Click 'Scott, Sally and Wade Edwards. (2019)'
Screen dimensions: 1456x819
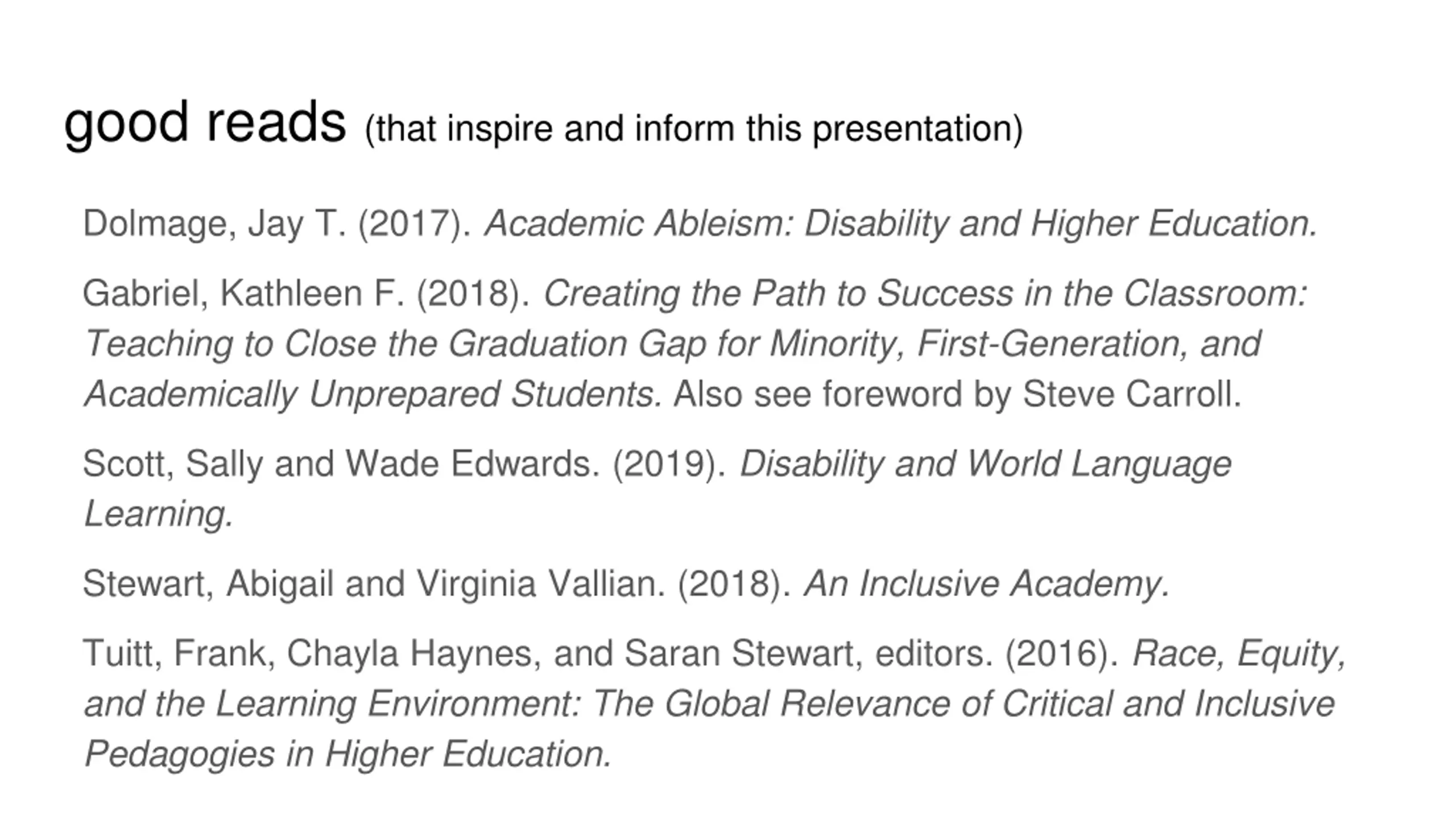pyautogui.click(x=405, y=465)
